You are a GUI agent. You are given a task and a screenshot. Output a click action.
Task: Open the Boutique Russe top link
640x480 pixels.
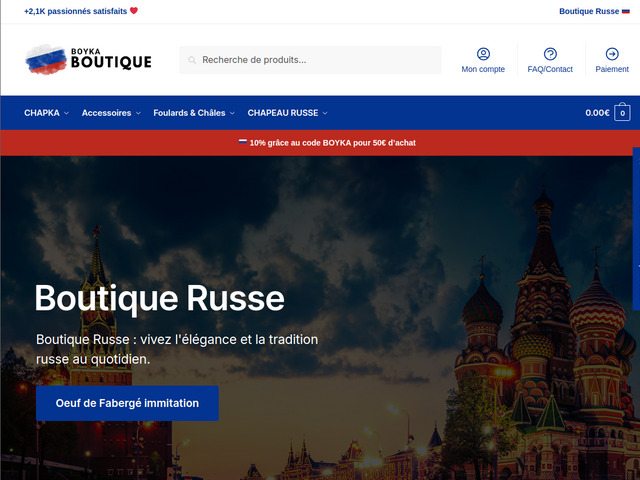coord(588,11)
